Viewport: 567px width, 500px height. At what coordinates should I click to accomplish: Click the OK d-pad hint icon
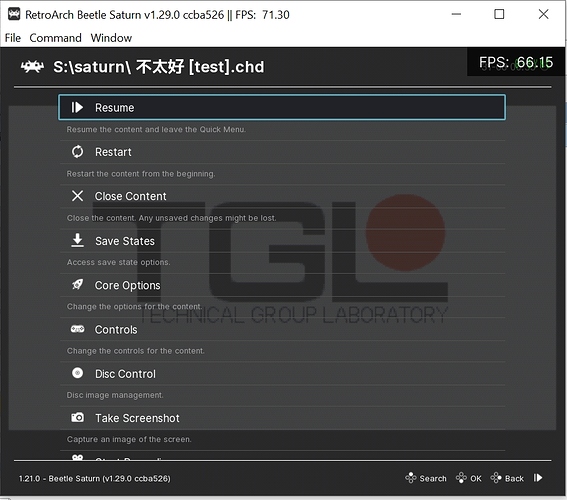point(461,478)
